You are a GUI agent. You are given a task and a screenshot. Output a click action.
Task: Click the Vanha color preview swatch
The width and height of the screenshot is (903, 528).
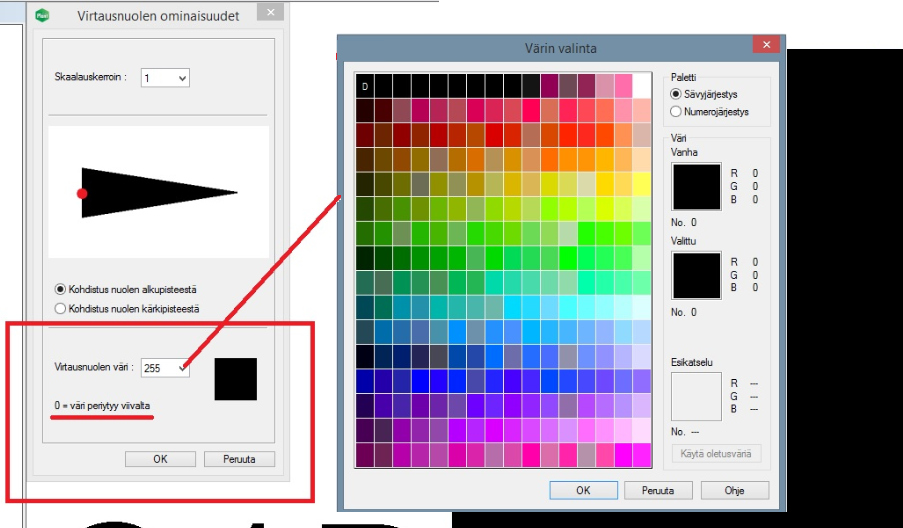click(x=696, y=186)
